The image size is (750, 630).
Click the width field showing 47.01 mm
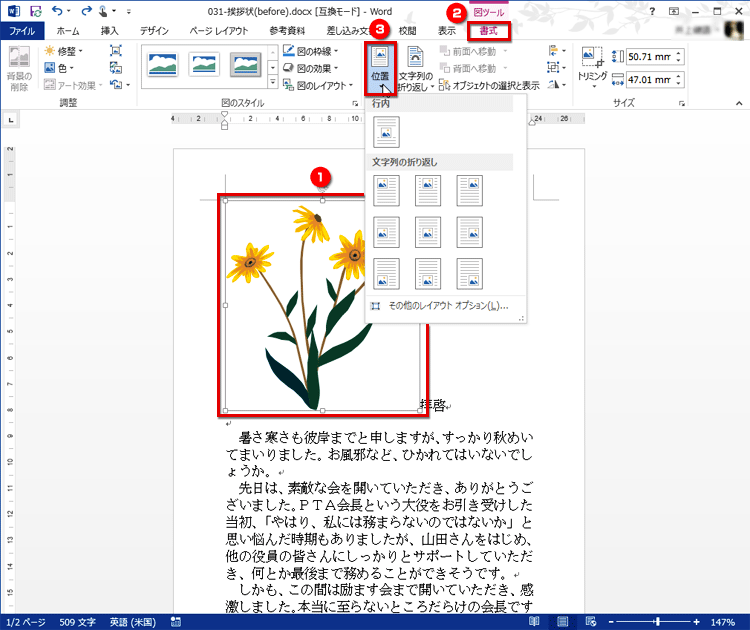[x=650, y=80]
